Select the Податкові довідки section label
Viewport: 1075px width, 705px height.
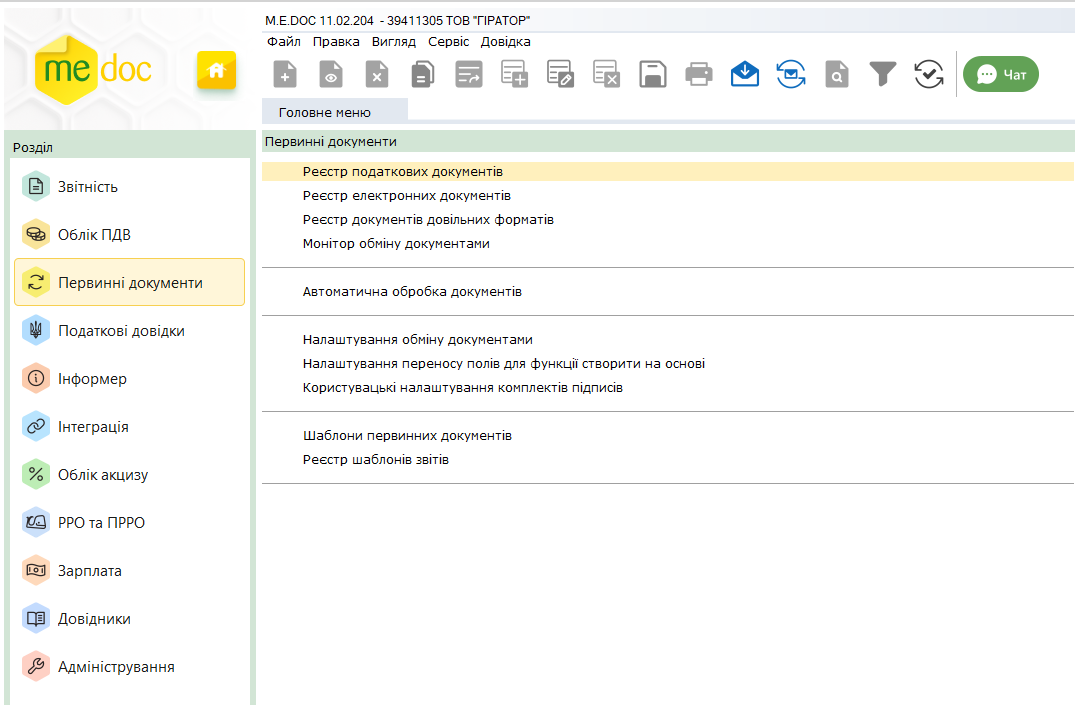[121, 331]
